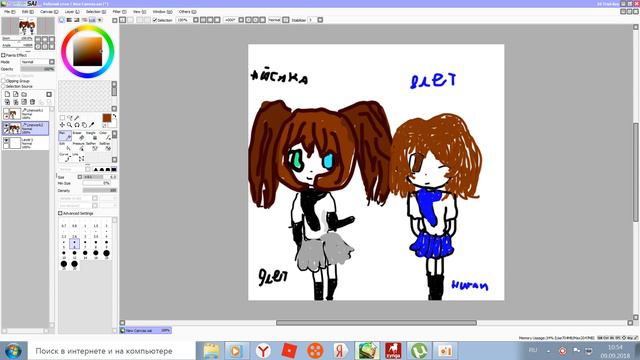Open the Canvas menu
Screen dimensions: 640x360
point(49,11)
